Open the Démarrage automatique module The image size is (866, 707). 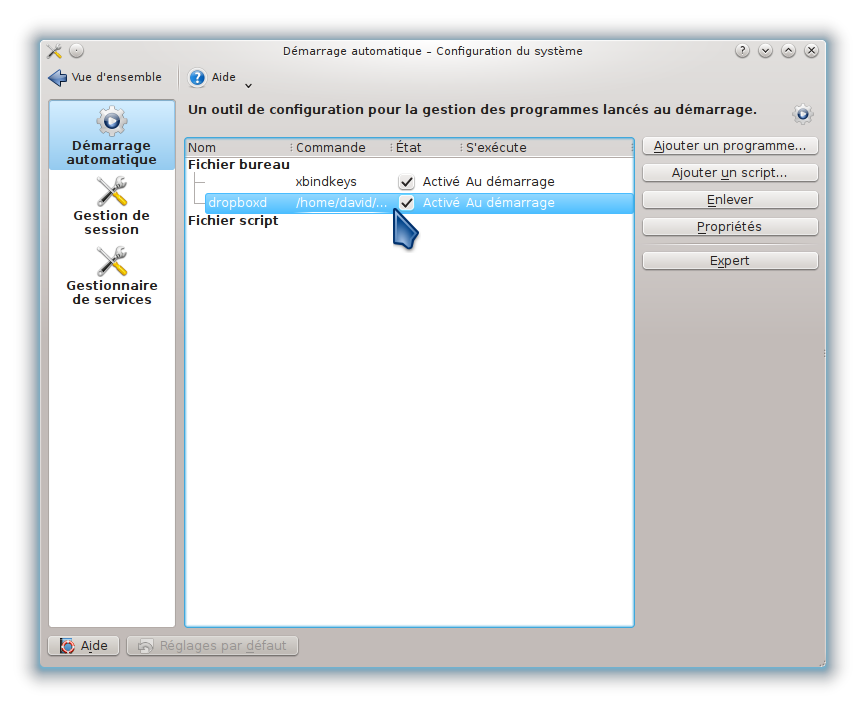[x=111, y=135]
